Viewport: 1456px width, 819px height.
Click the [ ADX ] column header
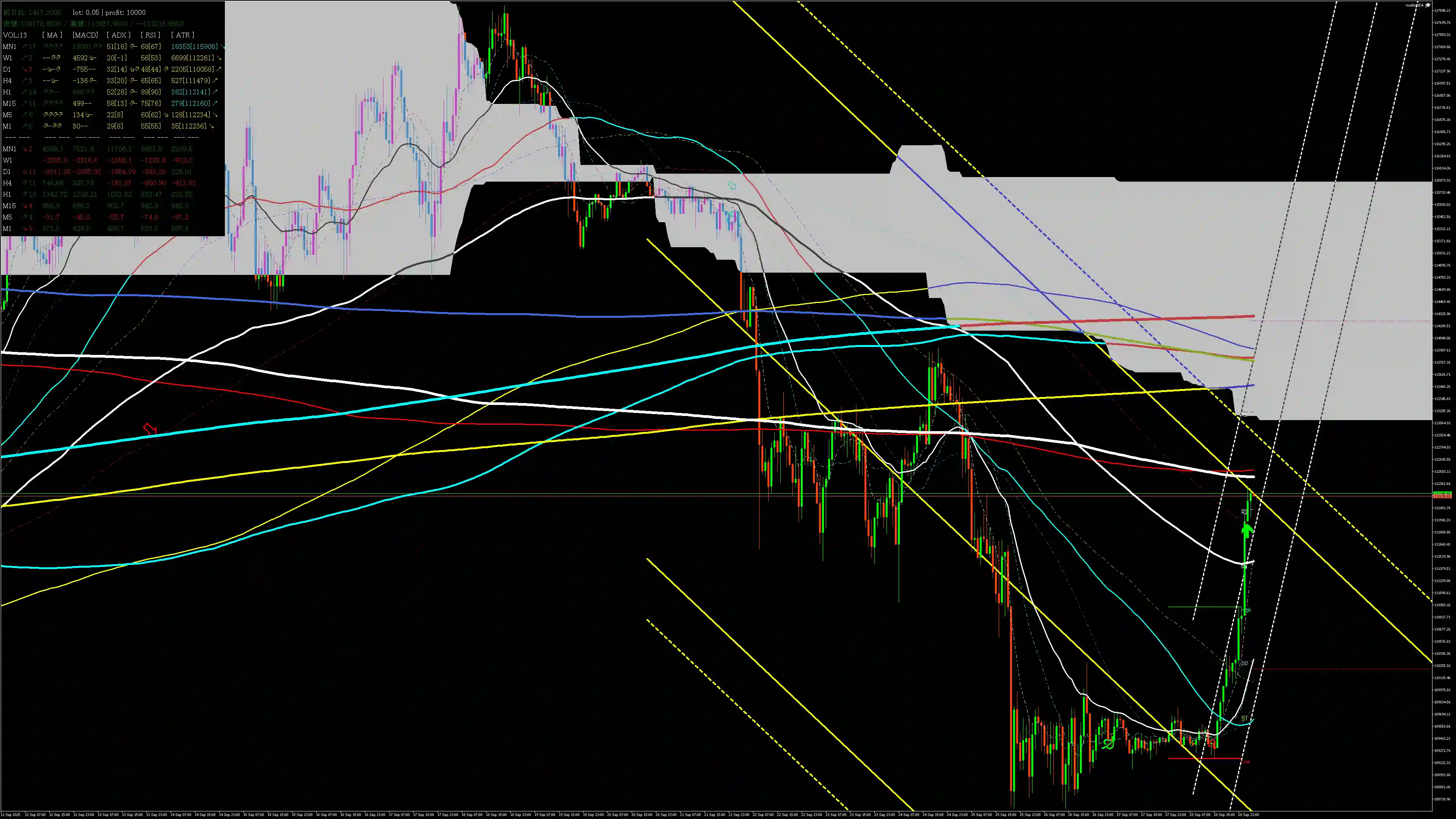coord(118,35)
